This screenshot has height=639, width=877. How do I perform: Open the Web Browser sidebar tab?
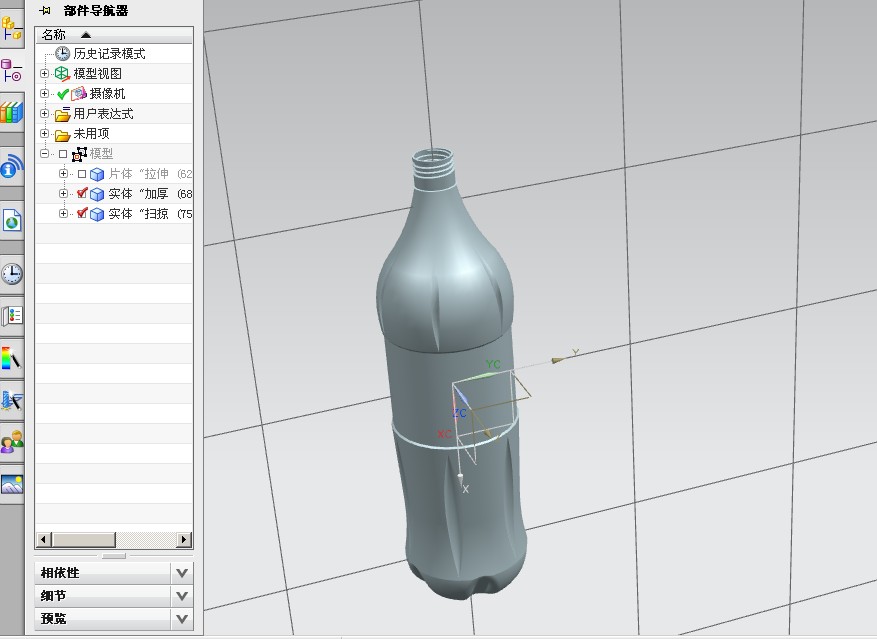pyautogui.click(x=11, y=220)
